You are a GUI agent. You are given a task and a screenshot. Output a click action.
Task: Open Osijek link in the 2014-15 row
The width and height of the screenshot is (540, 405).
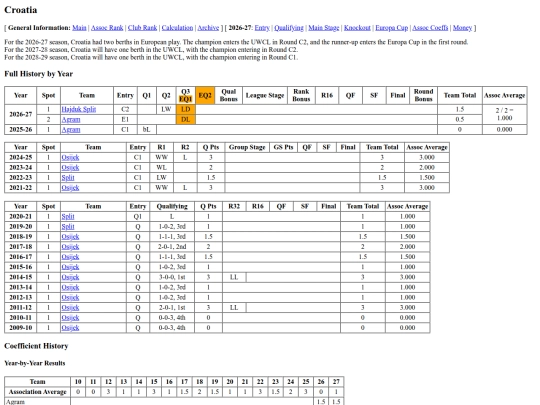[70, 277]
